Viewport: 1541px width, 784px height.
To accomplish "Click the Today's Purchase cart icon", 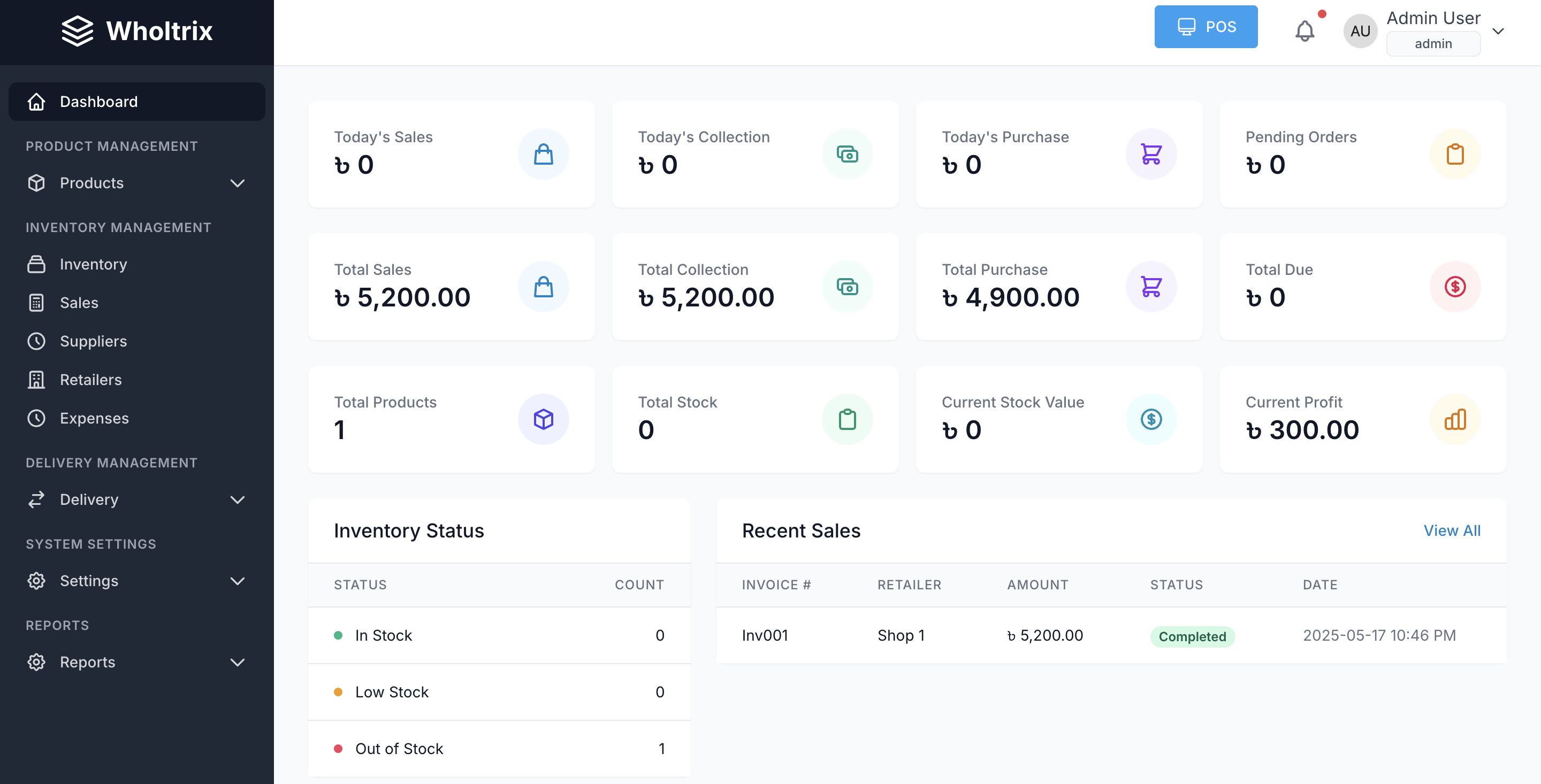I will 1150,155.
